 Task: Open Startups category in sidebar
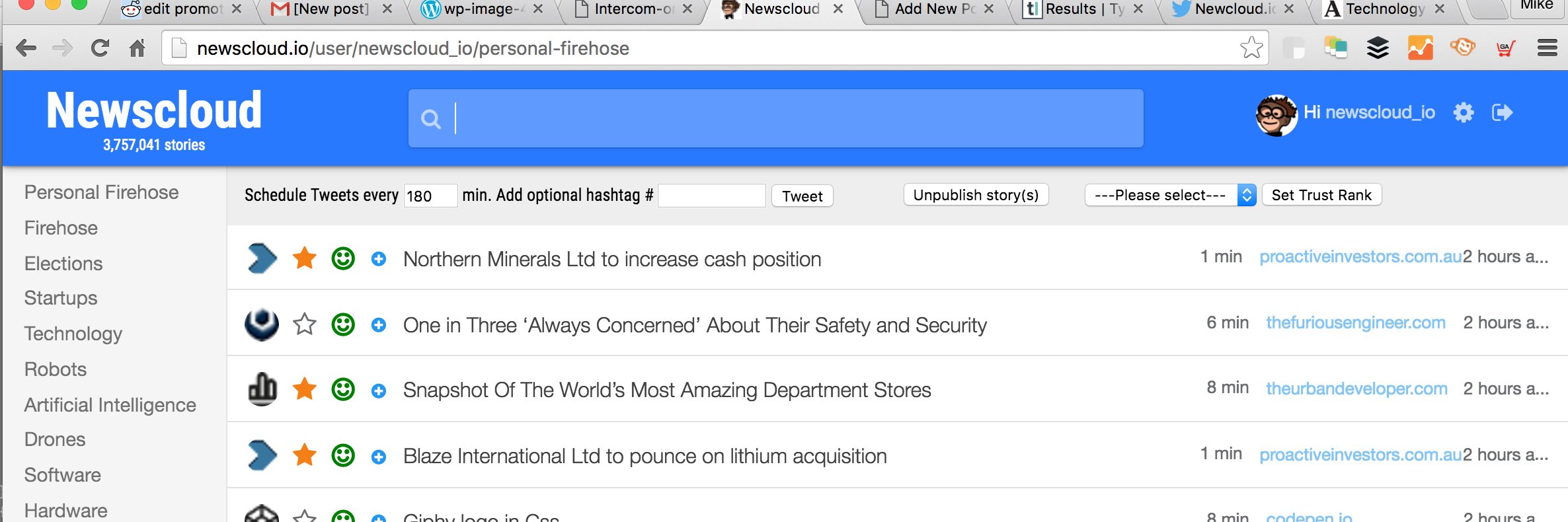click(61, 298)
